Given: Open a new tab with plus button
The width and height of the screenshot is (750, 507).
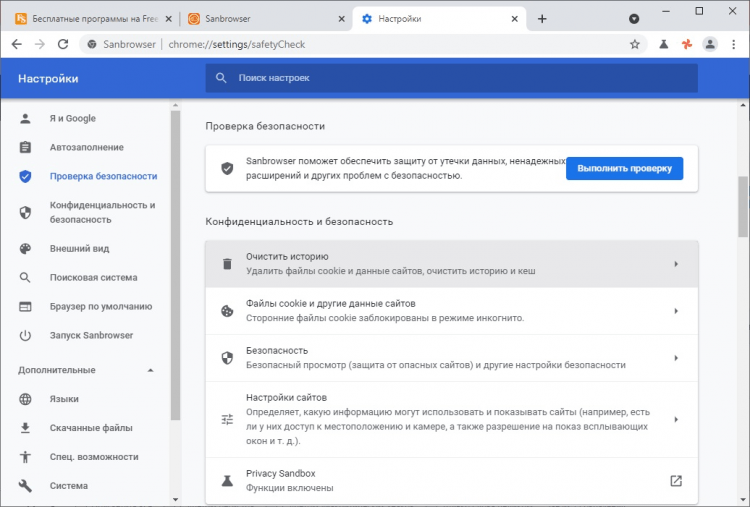Looking at the screenshot, I should click(542, 19).
